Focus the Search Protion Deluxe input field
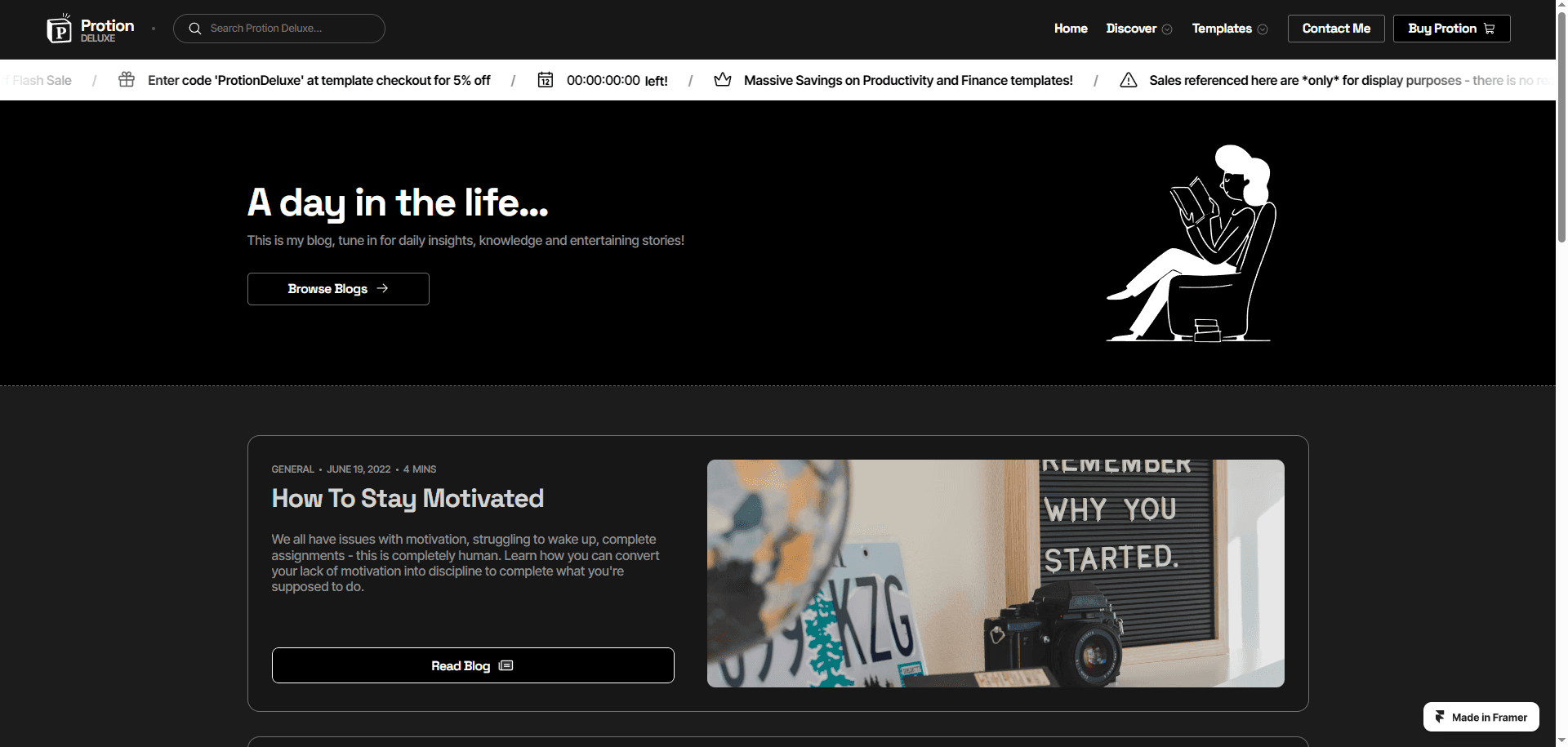Image resolution: width=1568 pixels, height=747 pixels. pos(279,29)
